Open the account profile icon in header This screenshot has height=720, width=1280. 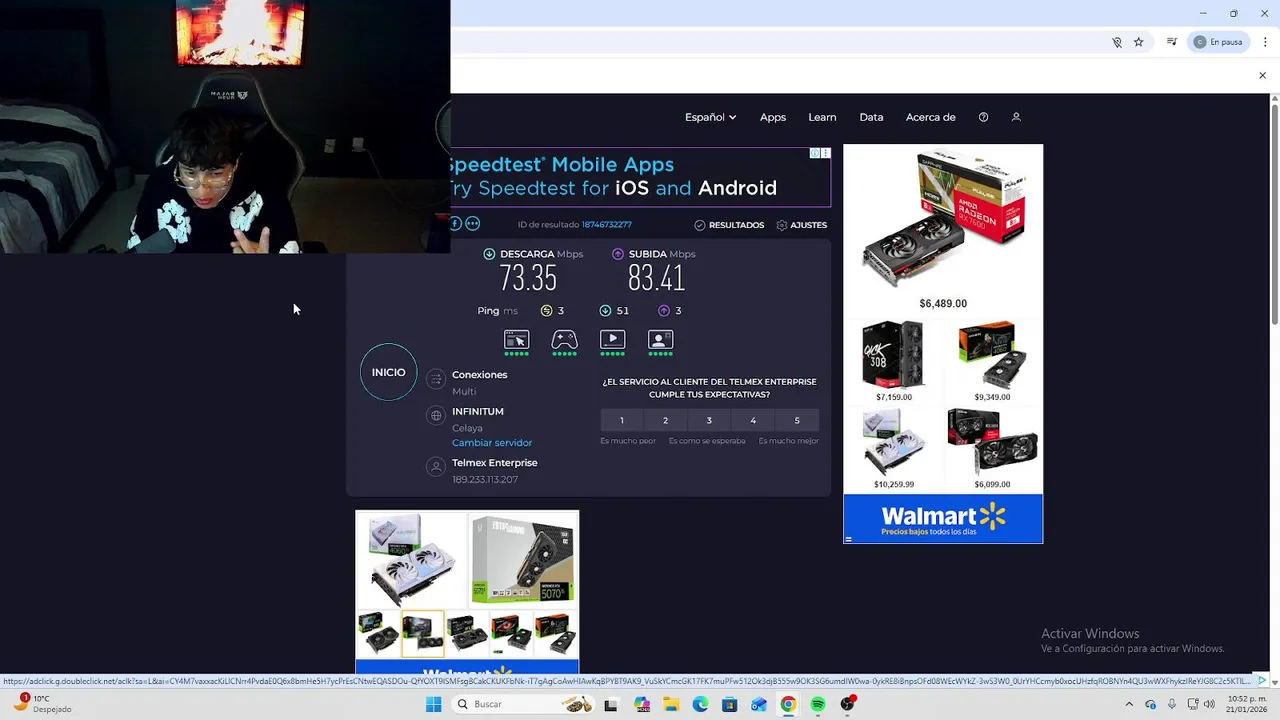[1016, 117]
